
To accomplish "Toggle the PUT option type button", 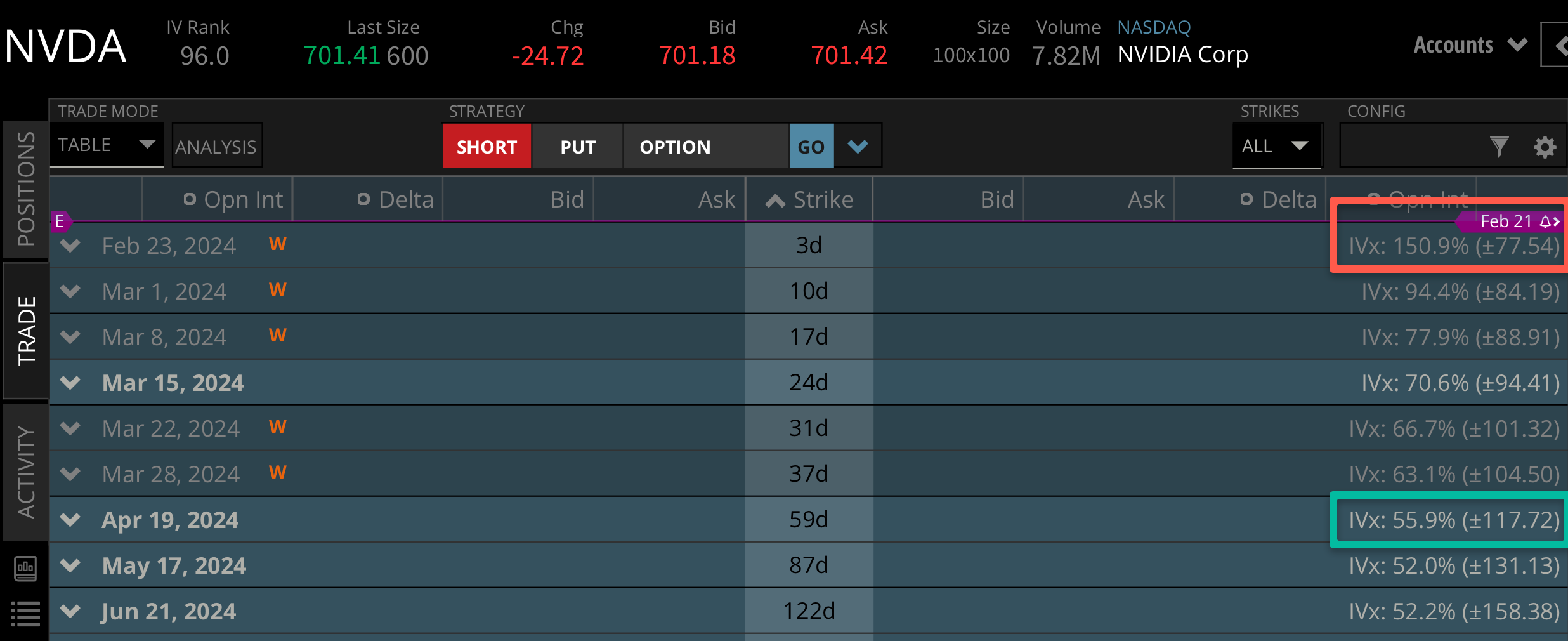I will [x=577, y=147].
